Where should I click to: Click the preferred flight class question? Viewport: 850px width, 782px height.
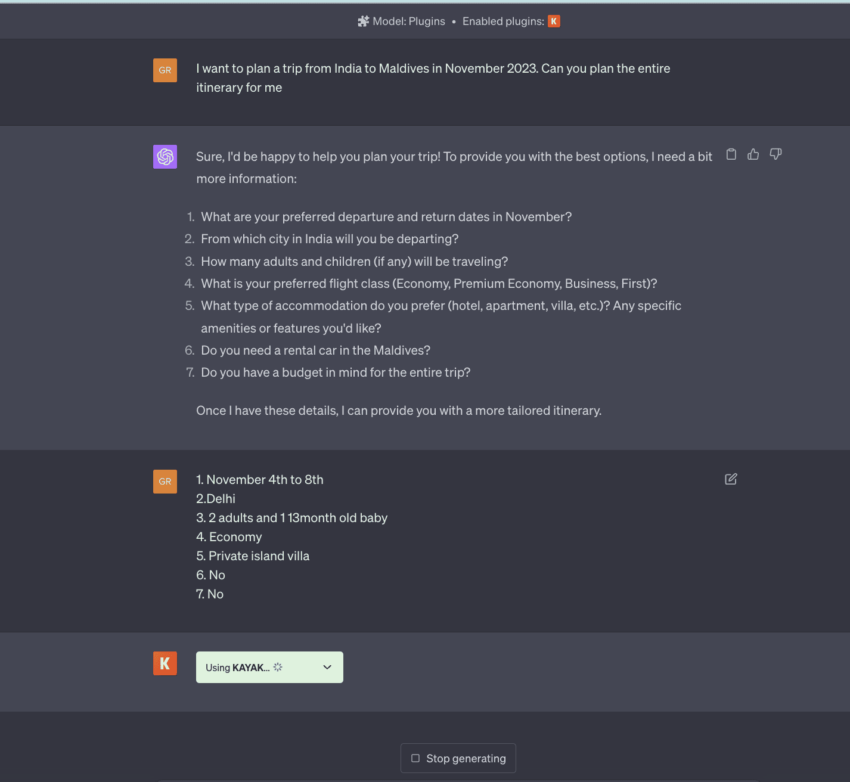[x=429, y=283]
